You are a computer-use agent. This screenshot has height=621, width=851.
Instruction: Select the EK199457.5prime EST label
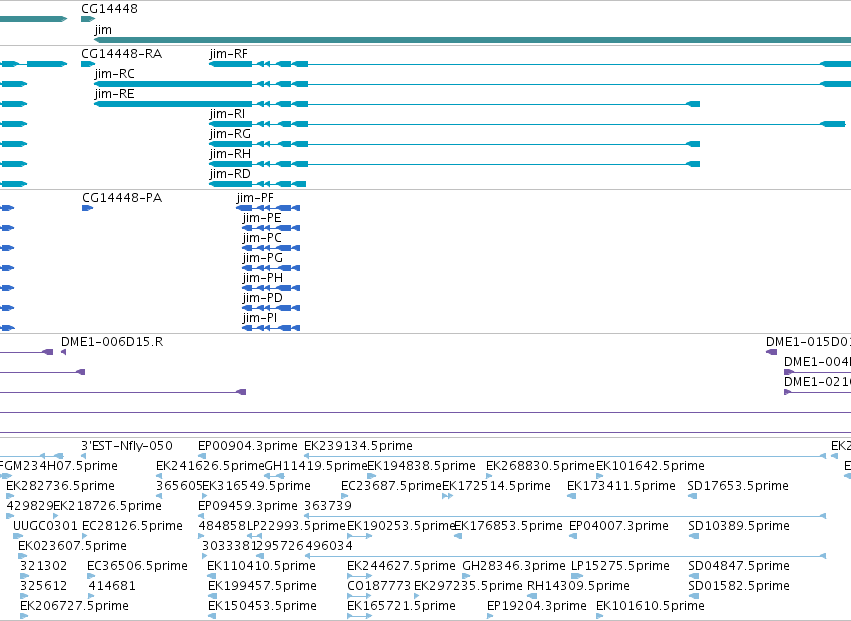coord(262,587)
